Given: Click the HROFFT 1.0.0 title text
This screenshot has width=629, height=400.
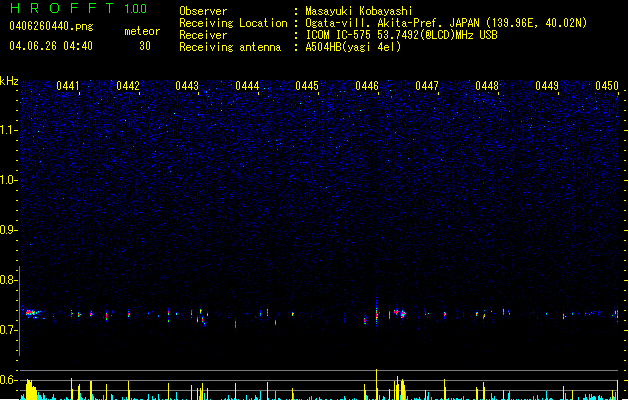Looking at the screenshot, I should point(79,8).
